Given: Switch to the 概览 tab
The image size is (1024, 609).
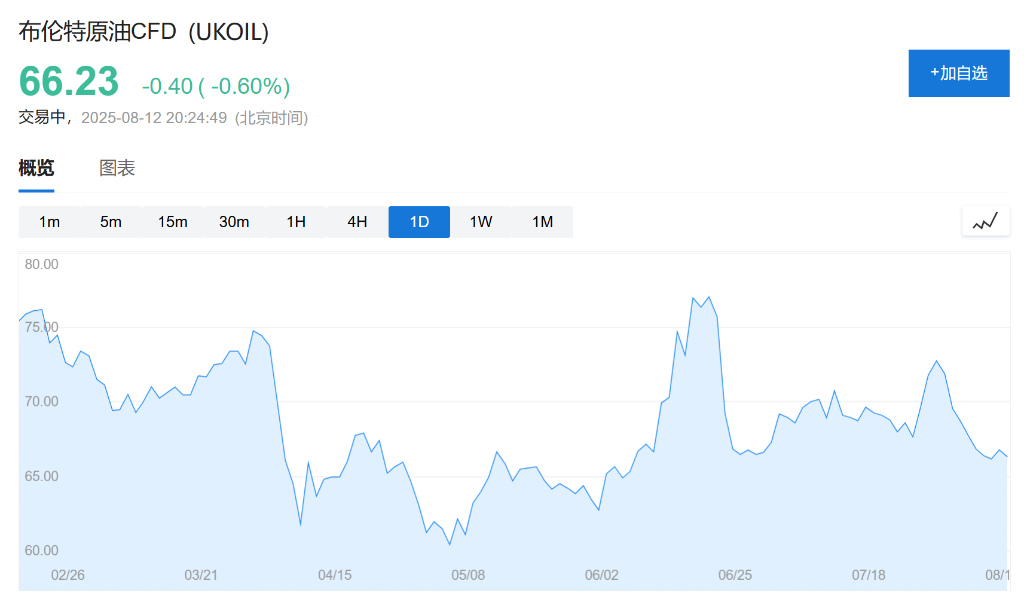Looking at the screenshot, I should pyautogui.click(x=36, y=169).
